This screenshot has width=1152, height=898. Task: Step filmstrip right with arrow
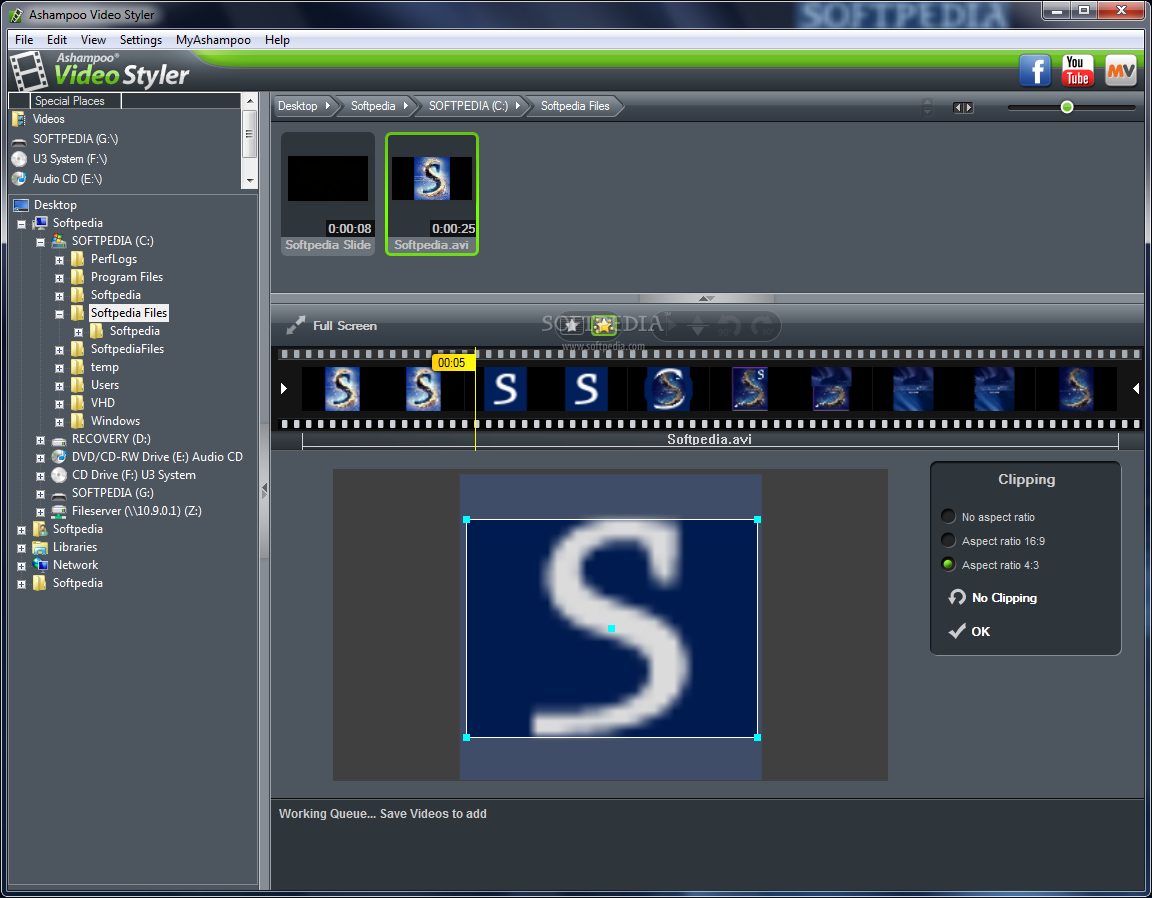tap(1136, 388)
